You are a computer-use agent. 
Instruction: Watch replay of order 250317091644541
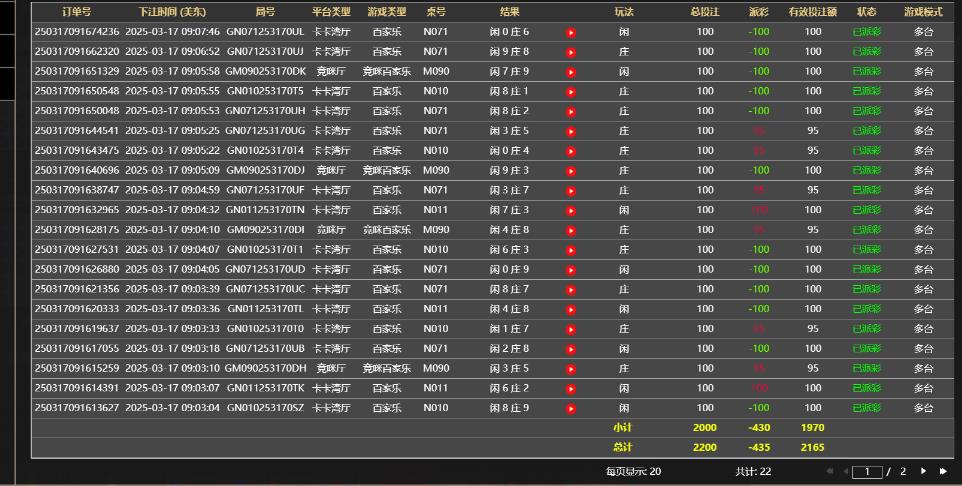pos(571,131)
